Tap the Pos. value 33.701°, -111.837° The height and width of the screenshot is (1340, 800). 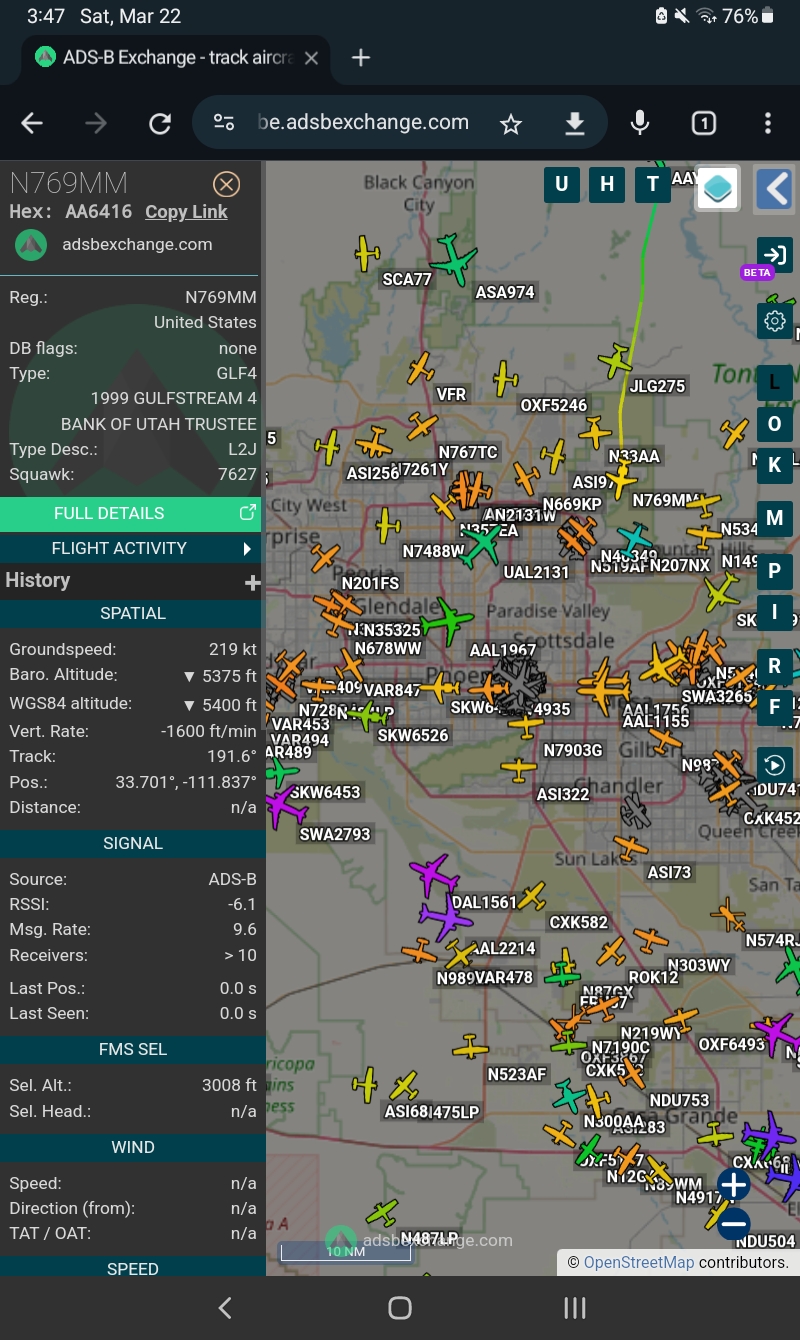pos(186,782)
